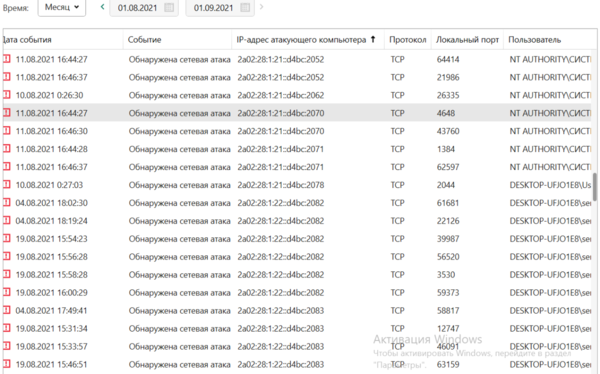
Task: Click the red icon of 11.08.2021 16:44:28 event
Action: (x=7, y=149)
